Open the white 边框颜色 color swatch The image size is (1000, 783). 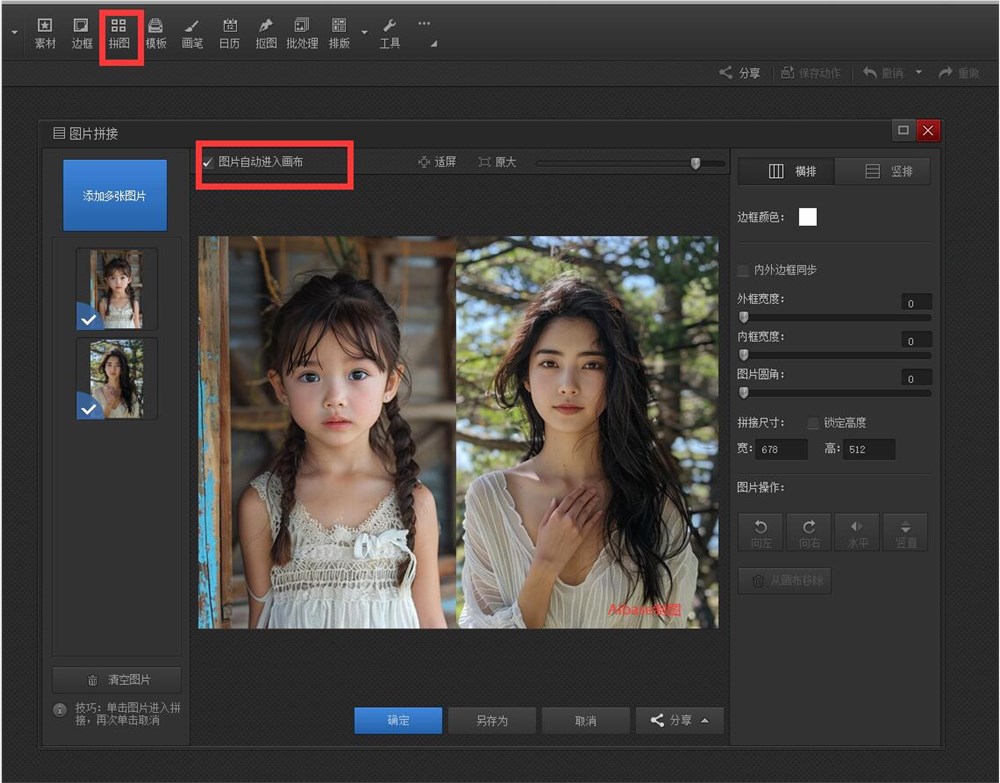click(807, 217)
